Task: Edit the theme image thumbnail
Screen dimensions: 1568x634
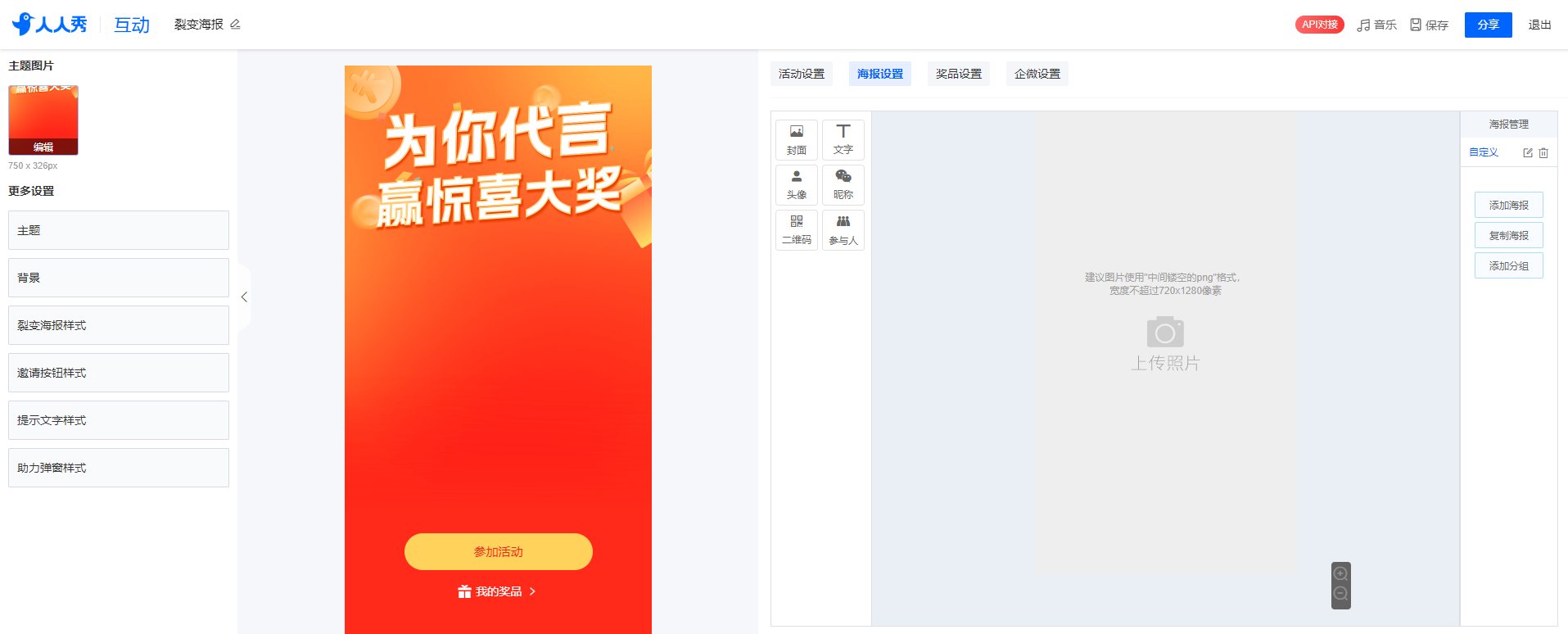Action: click(x=43, y=147)
